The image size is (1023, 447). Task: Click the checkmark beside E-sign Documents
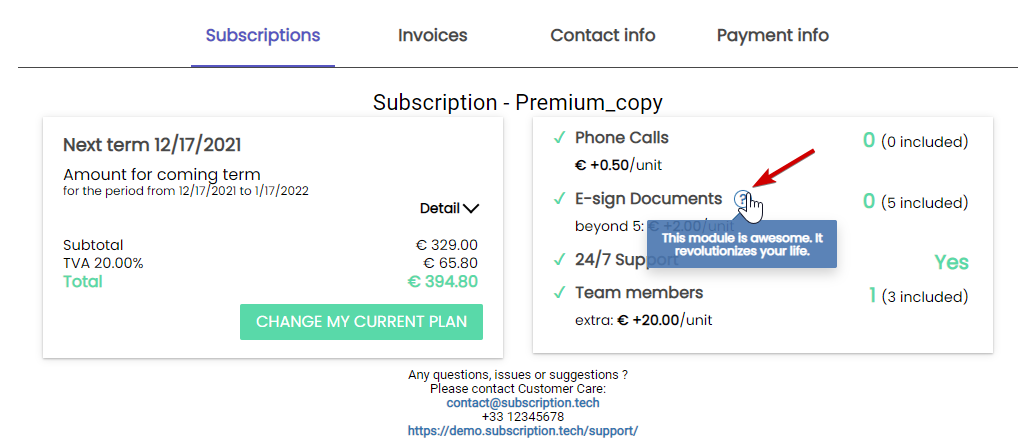[x=559, y=199]
